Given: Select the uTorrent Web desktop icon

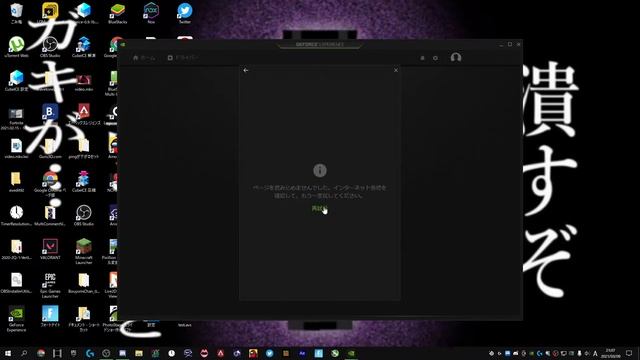Looking at the screenshot, I should pos(16,47).
